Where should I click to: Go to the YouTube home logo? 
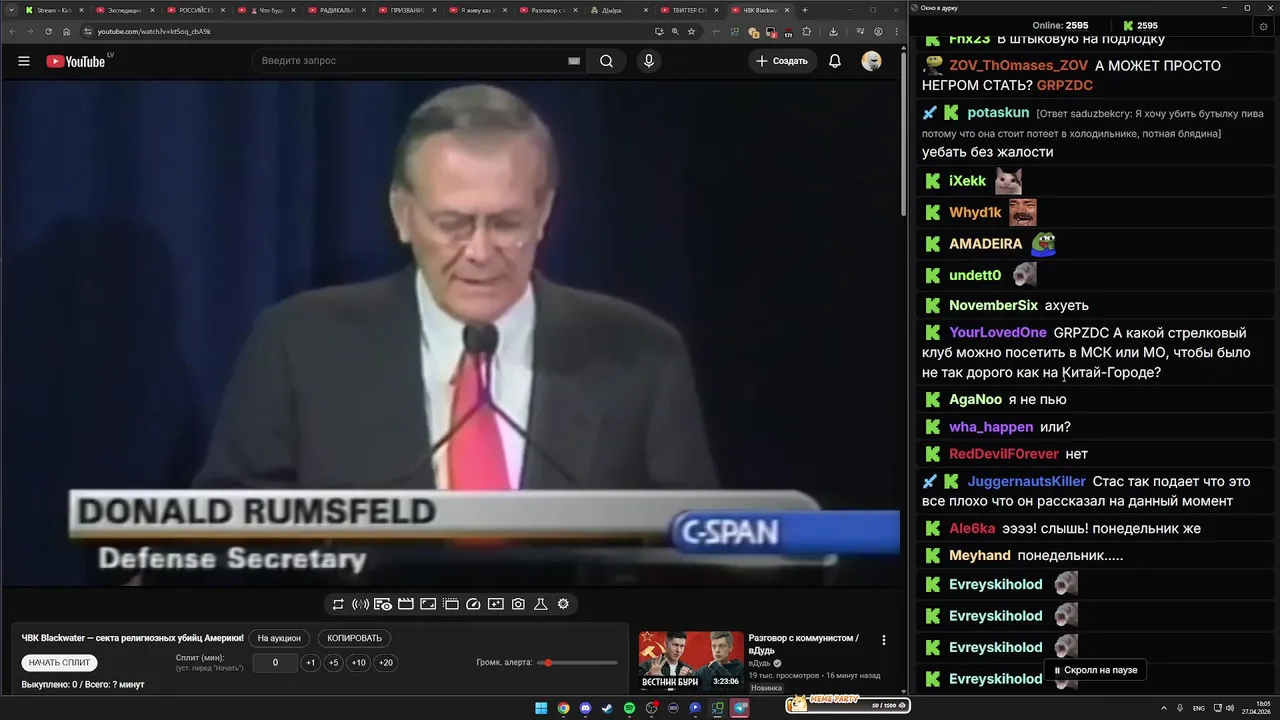[77, 61]
